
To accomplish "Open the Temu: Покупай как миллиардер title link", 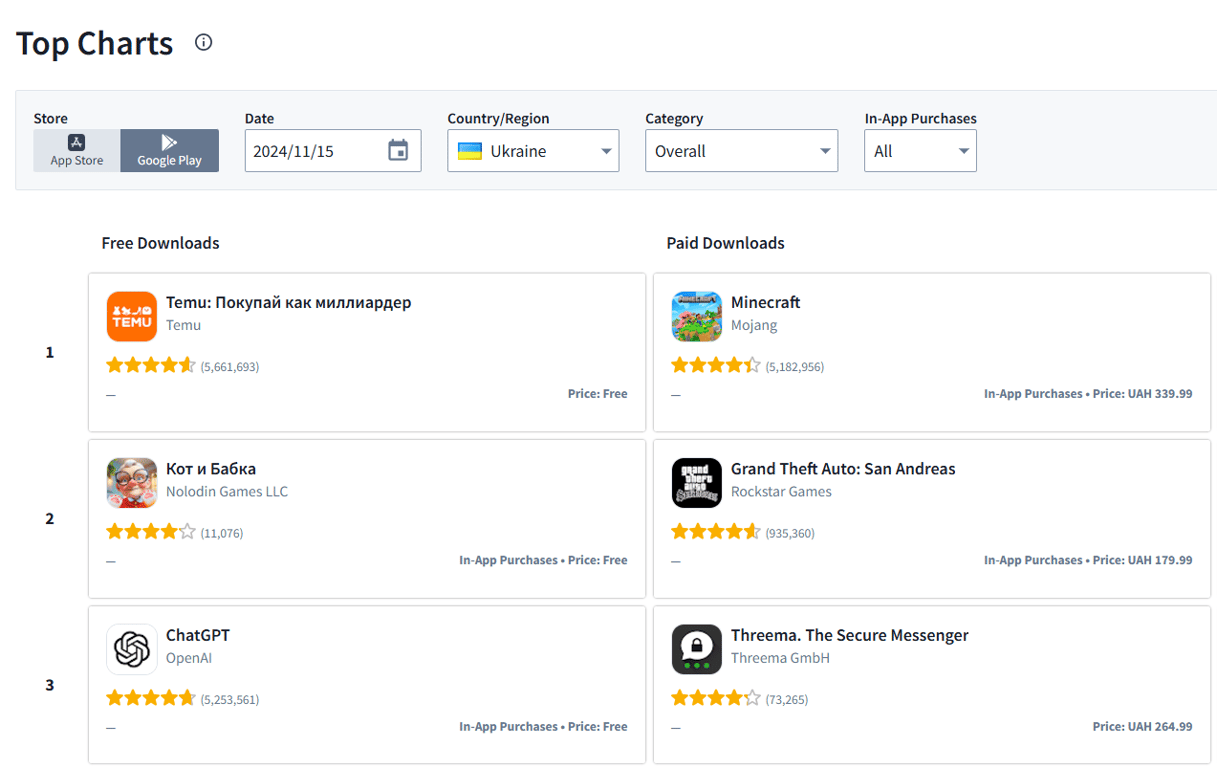I will 288,302.
